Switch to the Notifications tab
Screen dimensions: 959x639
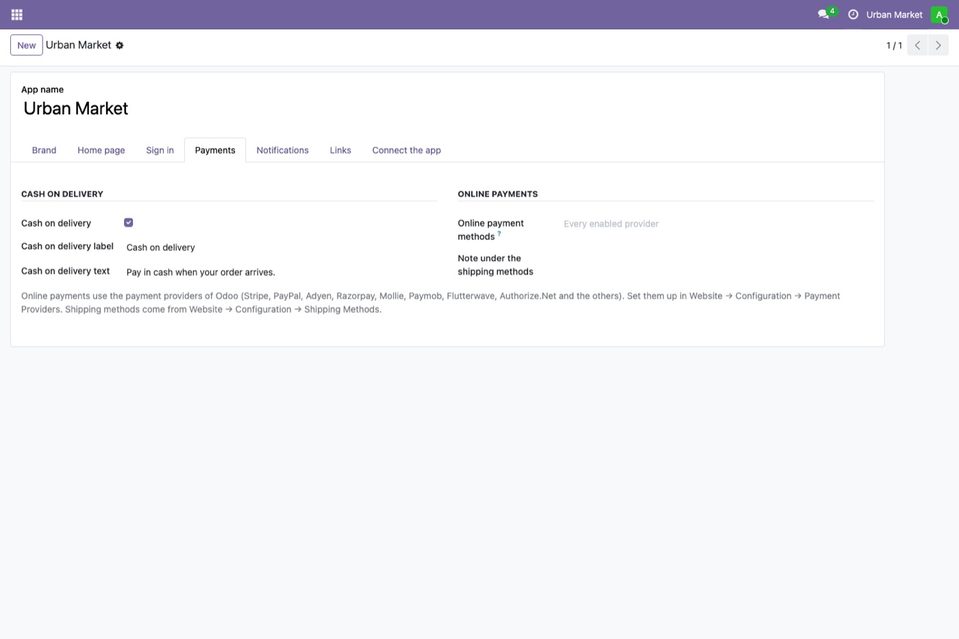[x=283, y=150]
